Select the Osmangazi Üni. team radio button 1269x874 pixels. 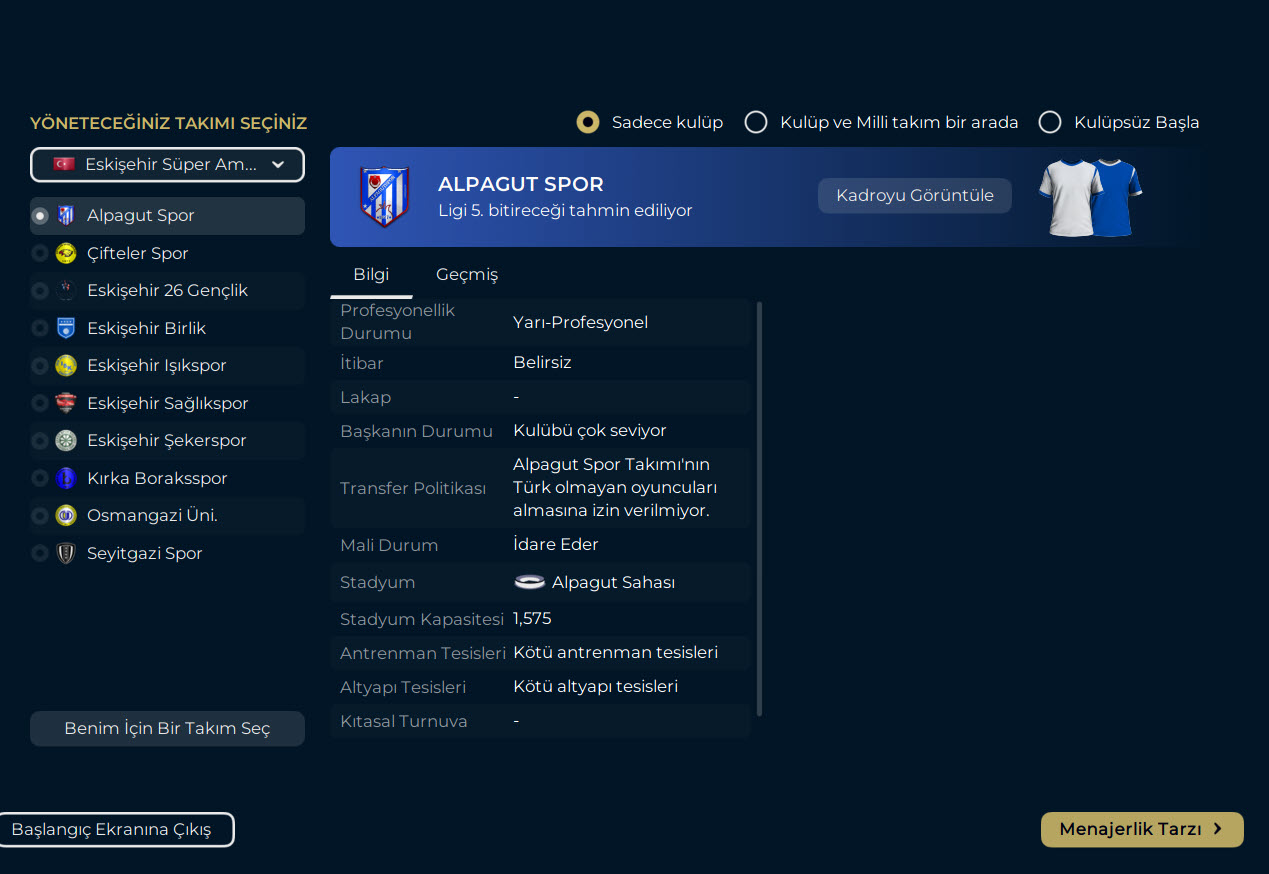[x=40, y=516]
